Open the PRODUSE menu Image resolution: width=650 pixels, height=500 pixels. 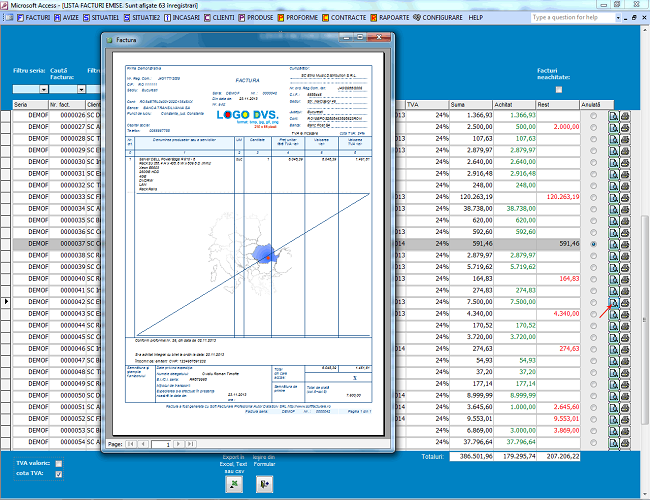pos(256,17)
